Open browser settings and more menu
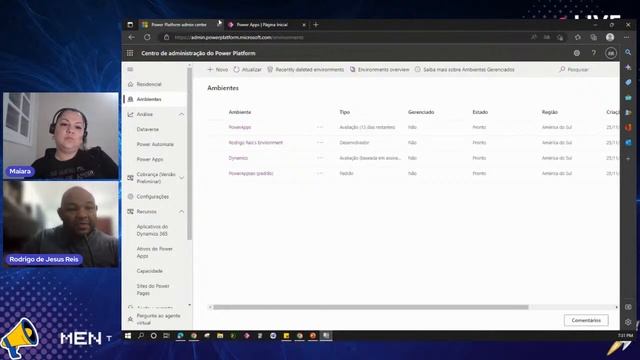 pos(627,38)
